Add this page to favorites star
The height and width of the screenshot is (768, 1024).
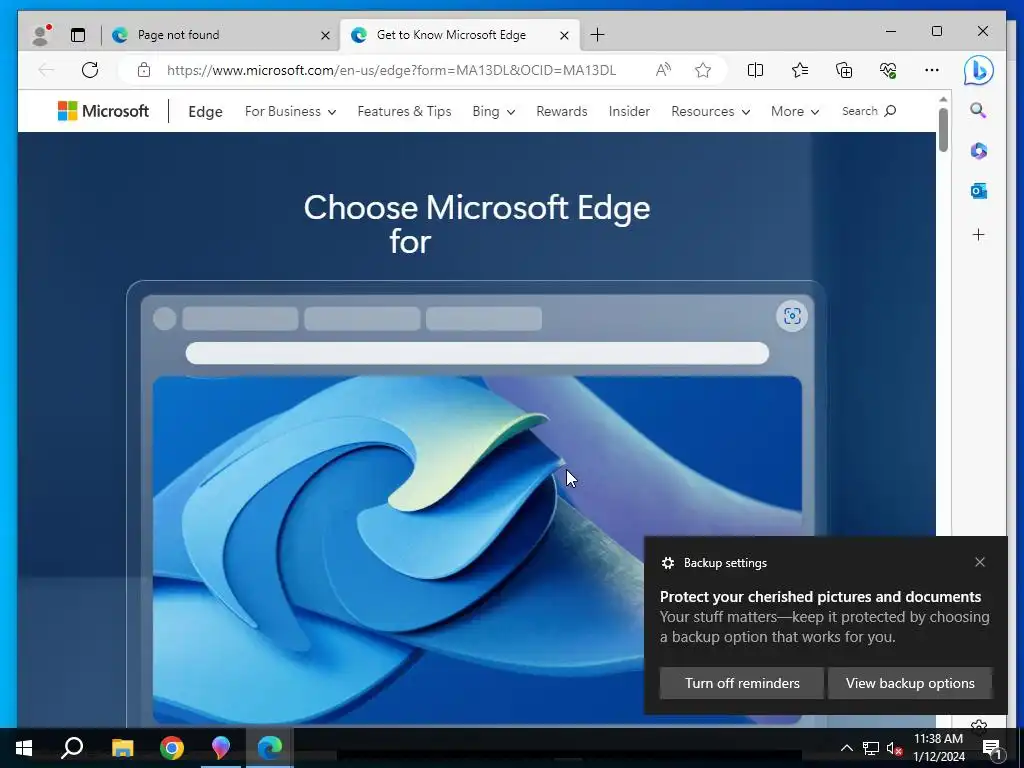coord(703,70)
